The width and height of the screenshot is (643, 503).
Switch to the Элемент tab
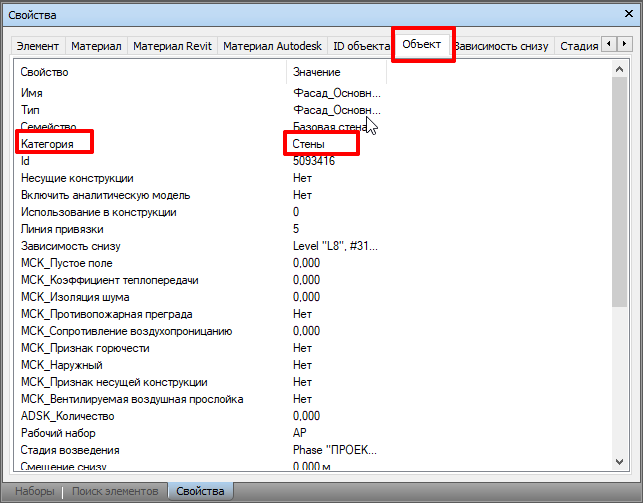pyautogui.click(x=39, y=46)
